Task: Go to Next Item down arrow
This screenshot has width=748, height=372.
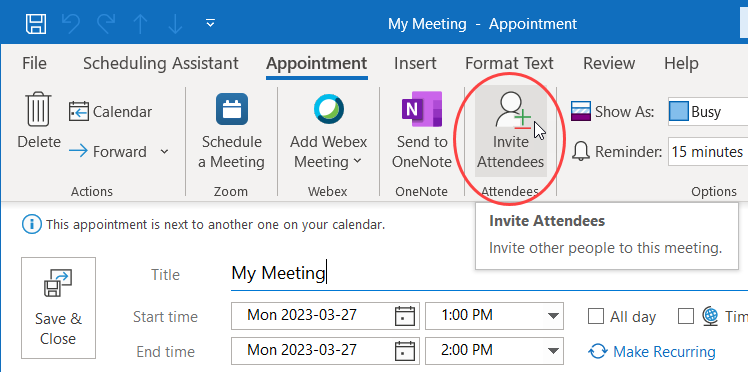Action: click(x=175, y=23)
